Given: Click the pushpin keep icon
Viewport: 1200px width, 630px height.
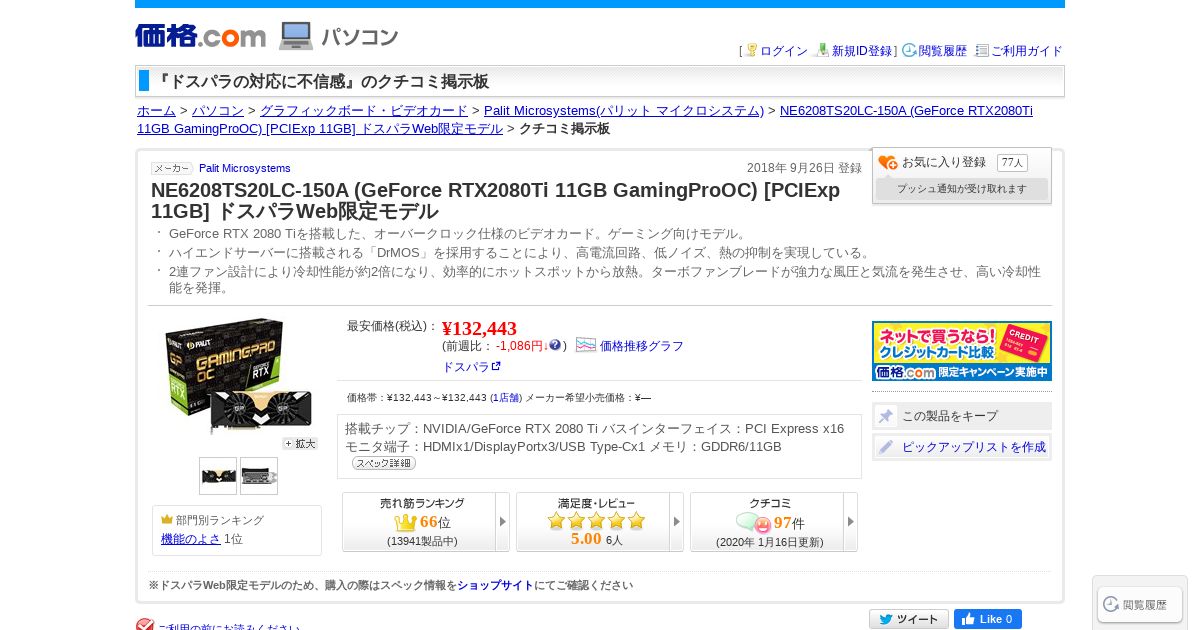Looking at the screenshot, I should click(886, 416).
